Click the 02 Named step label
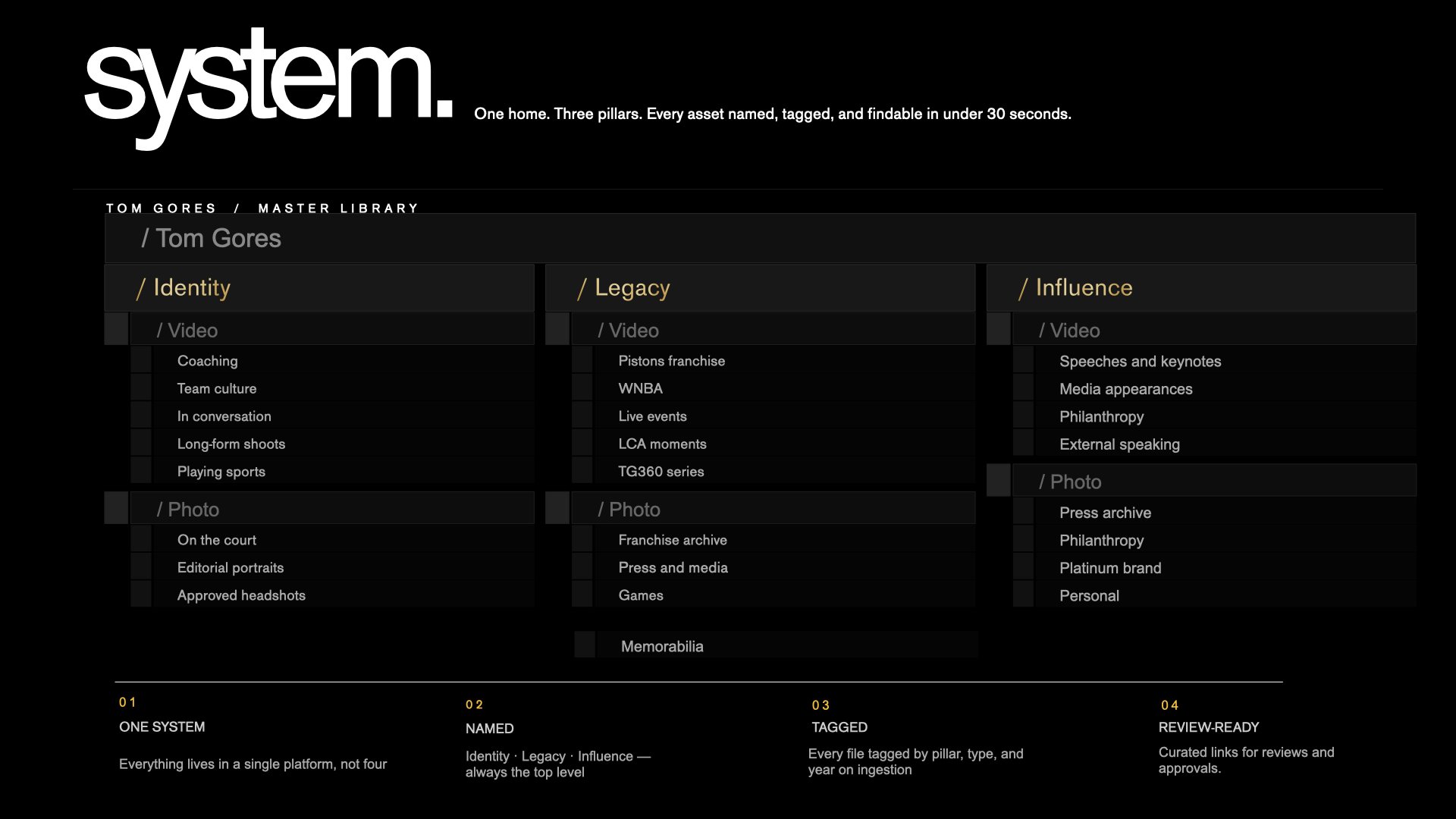 489,729
